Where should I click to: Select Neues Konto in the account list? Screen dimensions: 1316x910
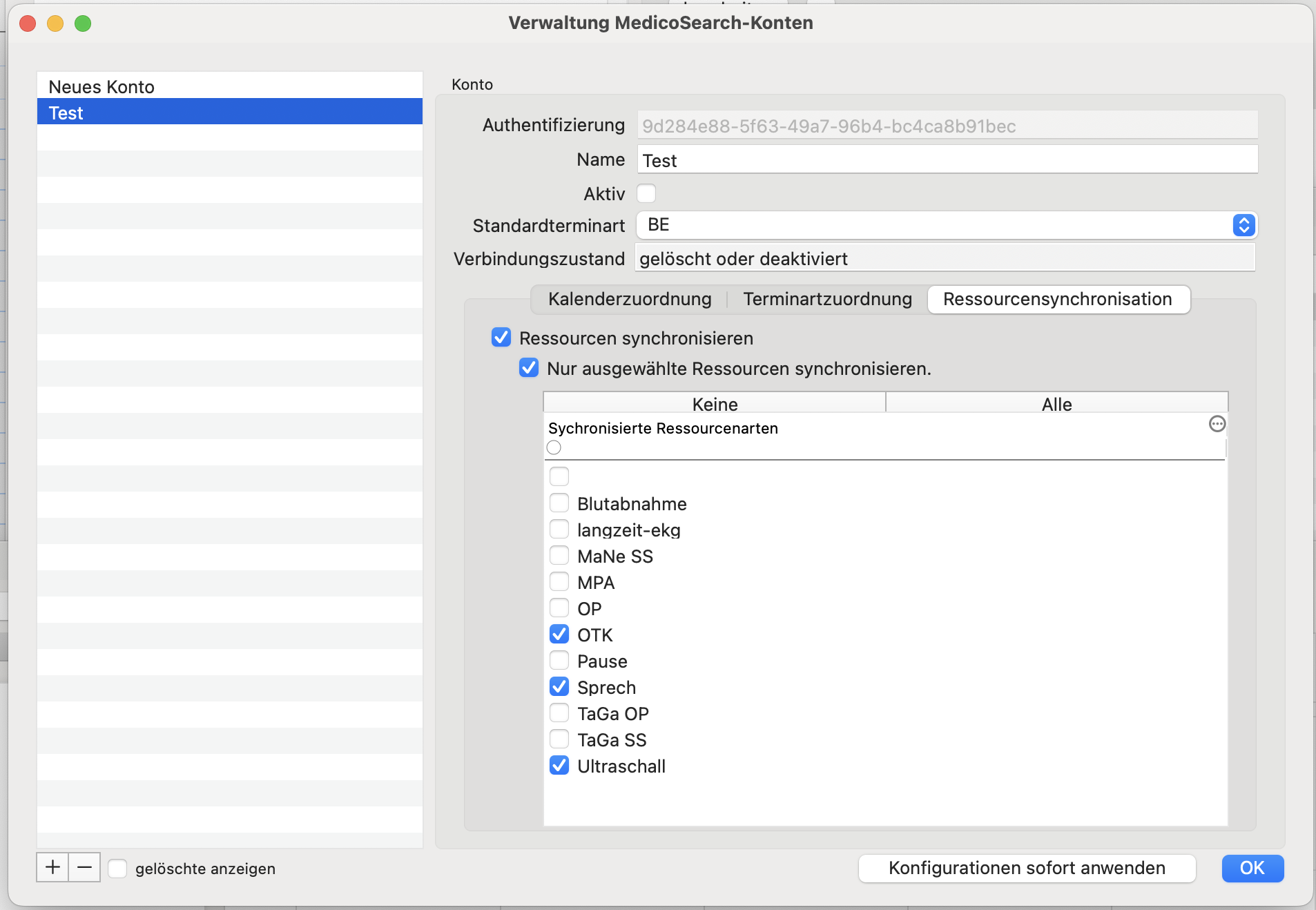pos(230,86)
